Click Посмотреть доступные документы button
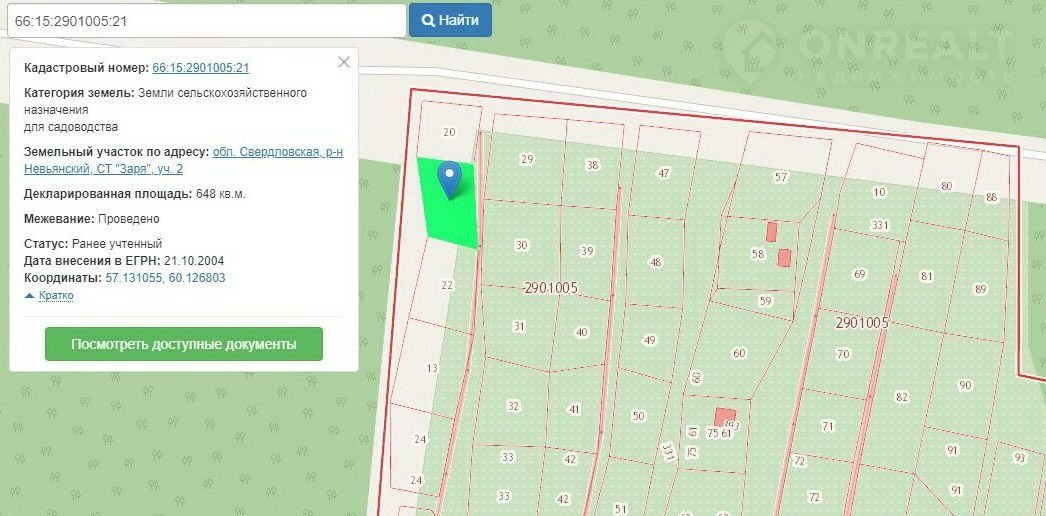Viewport: 1046px width, 516px height. (x=183, y=344)
